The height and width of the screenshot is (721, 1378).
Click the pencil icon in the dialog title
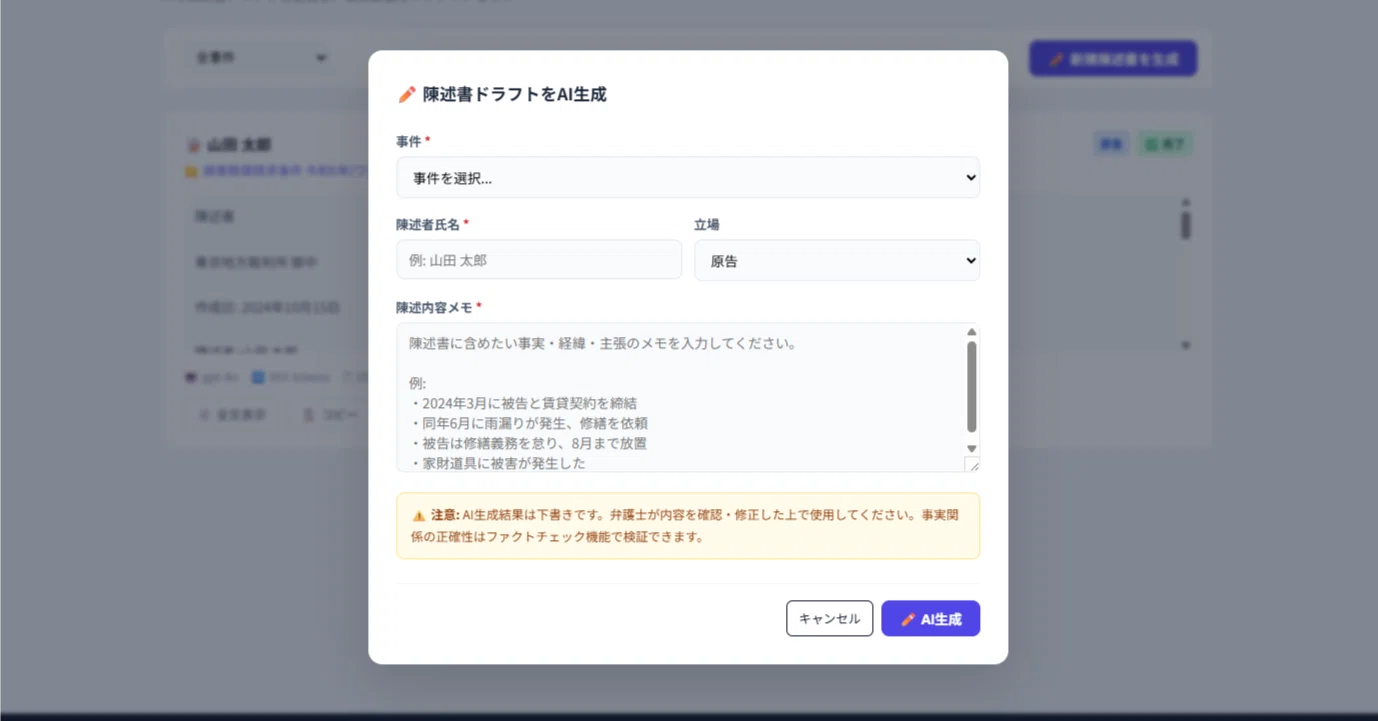(x=406, y=94)
